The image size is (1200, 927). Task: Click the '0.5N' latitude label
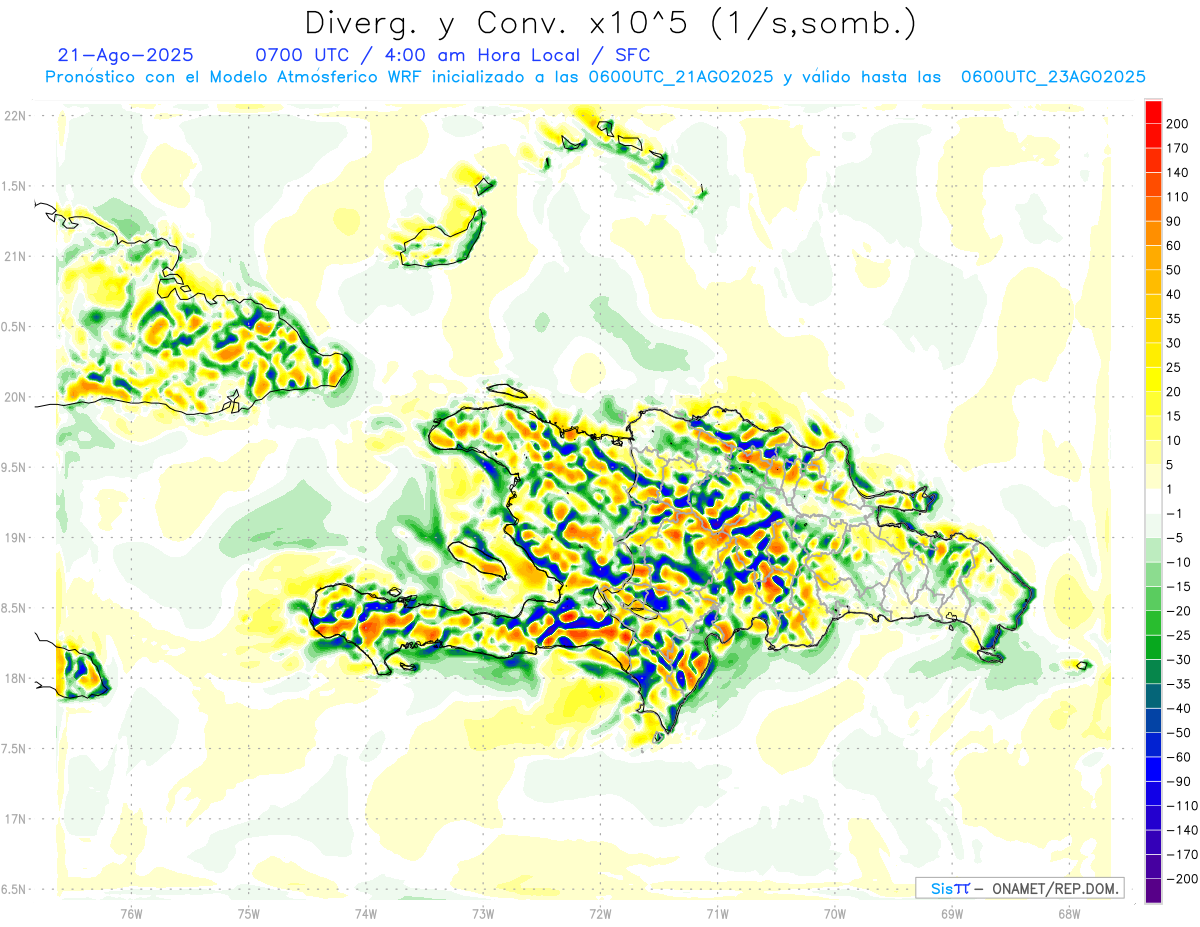point(14,327)
